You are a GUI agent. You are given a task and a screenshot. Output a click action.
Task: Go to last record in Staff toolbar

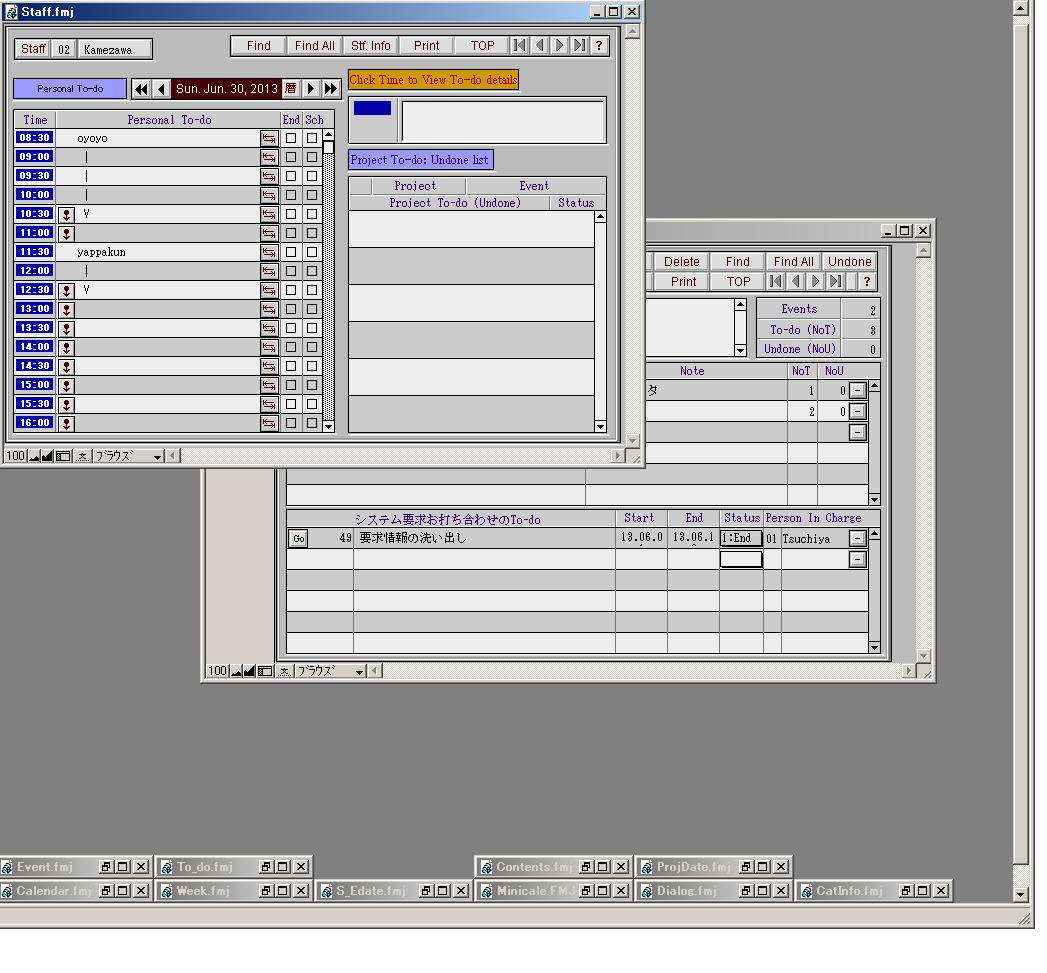coord(579,46)
